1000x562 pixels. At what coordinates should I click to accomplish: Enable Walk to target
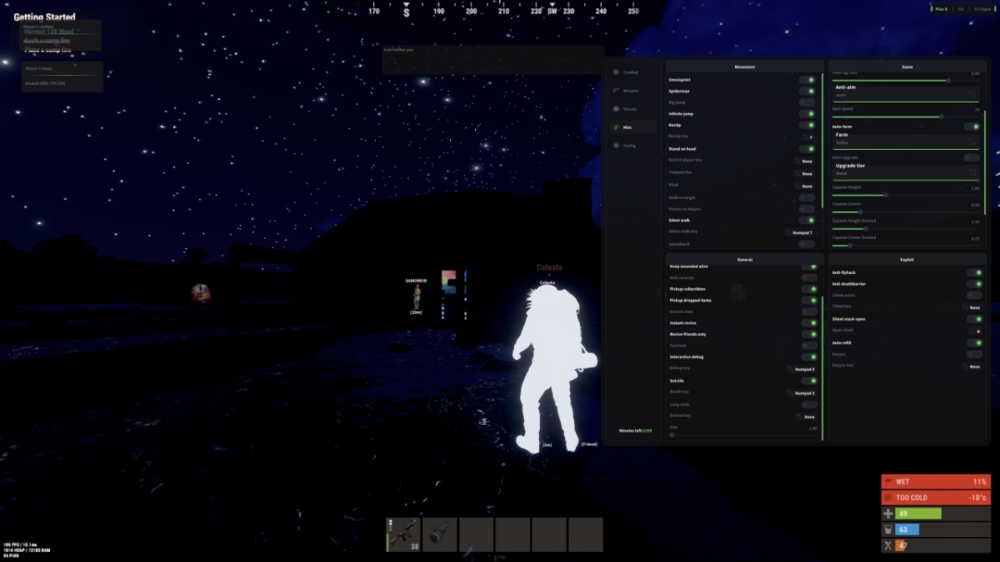coord(807,198)
